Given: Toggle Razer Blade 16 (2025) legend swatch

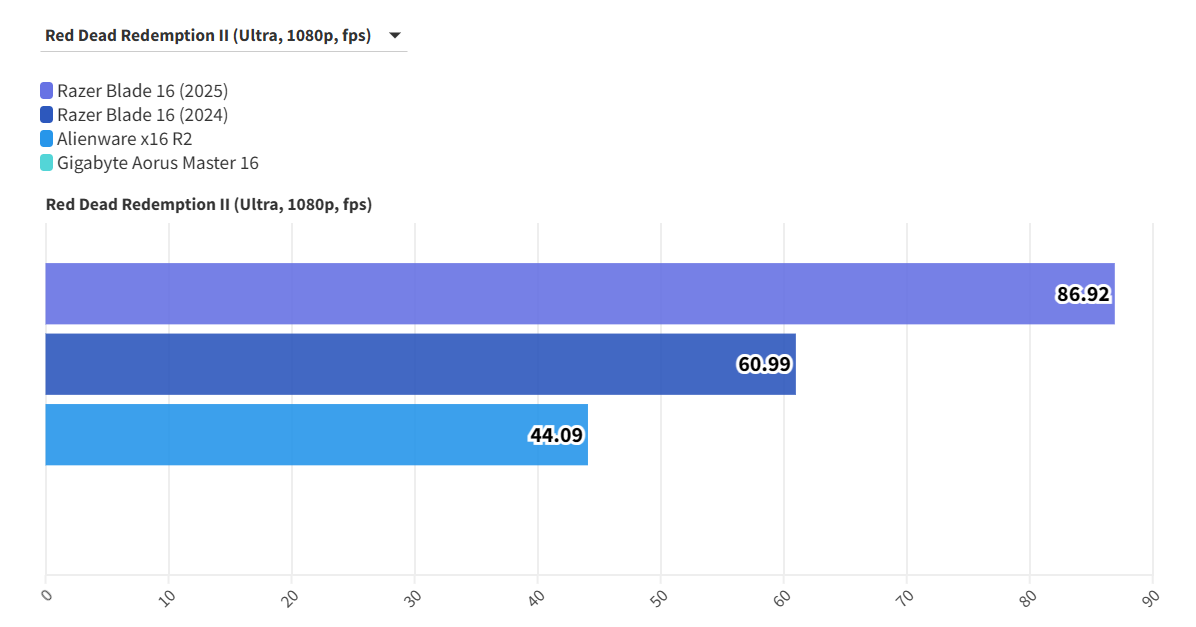Looking at the screenshot, I should 47,91.
